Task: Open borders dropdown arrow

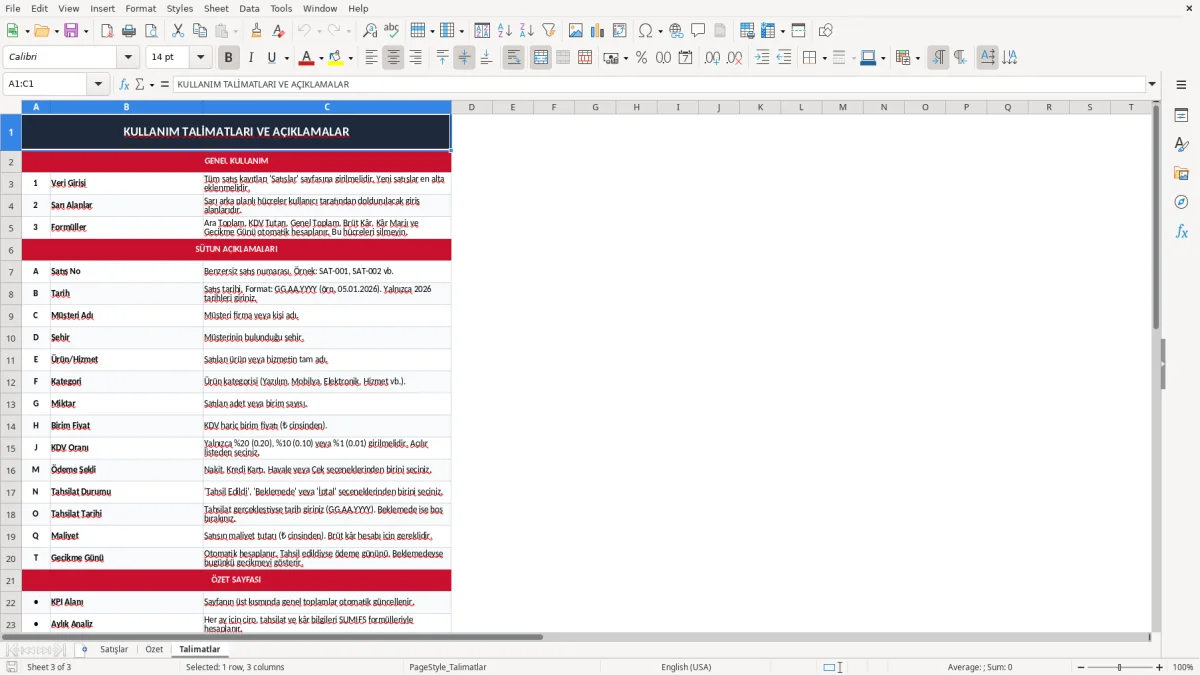Action: coord(823,58)
